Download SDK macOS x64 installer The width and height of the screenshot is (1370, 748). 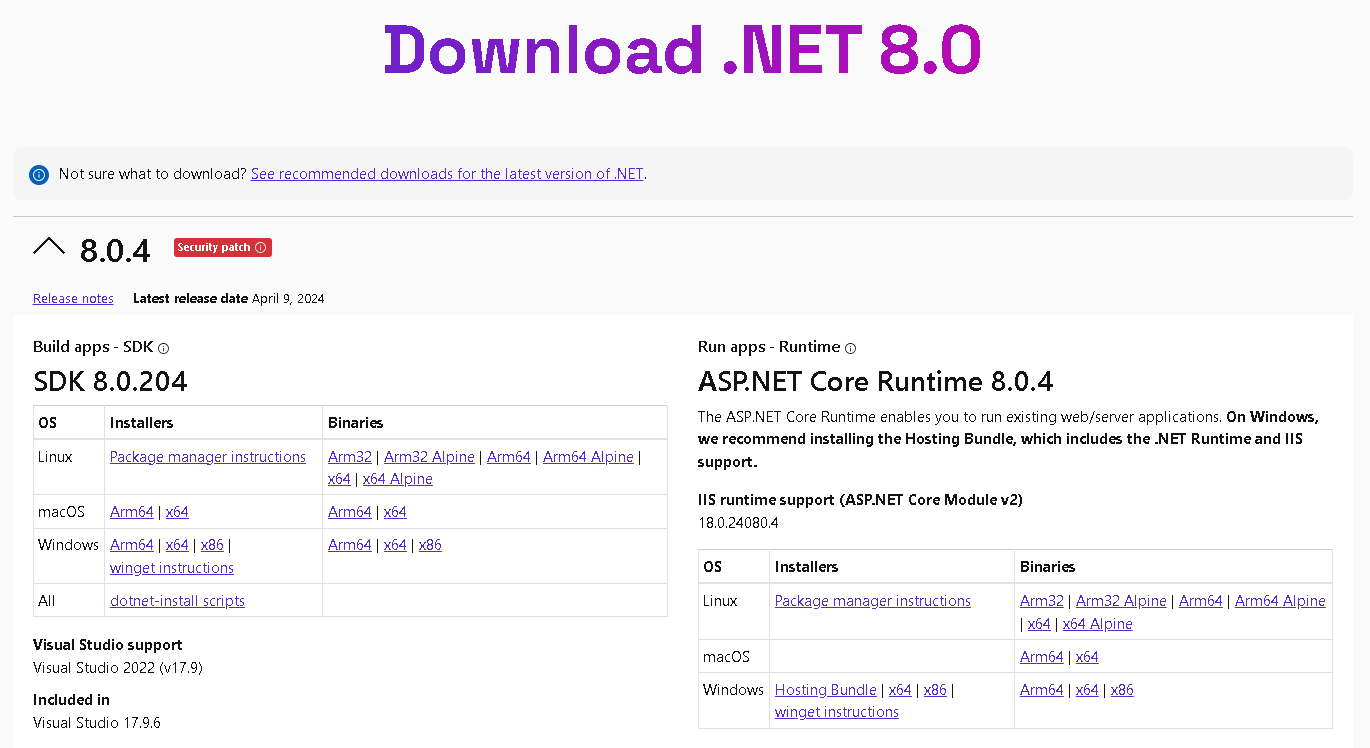click(177, 512)
